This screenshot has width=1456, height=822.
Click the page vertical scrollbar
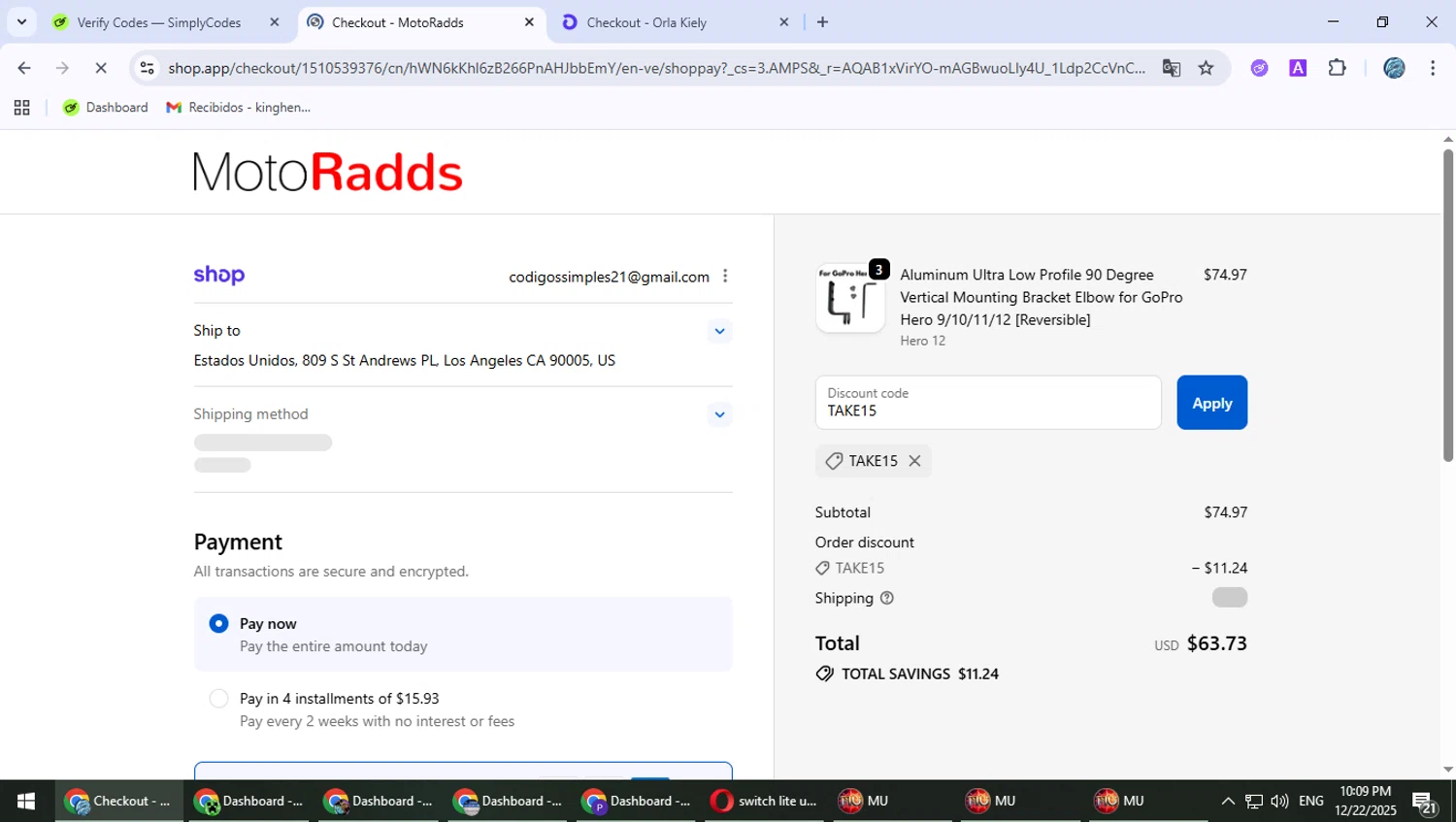(x=1448, y=305)
